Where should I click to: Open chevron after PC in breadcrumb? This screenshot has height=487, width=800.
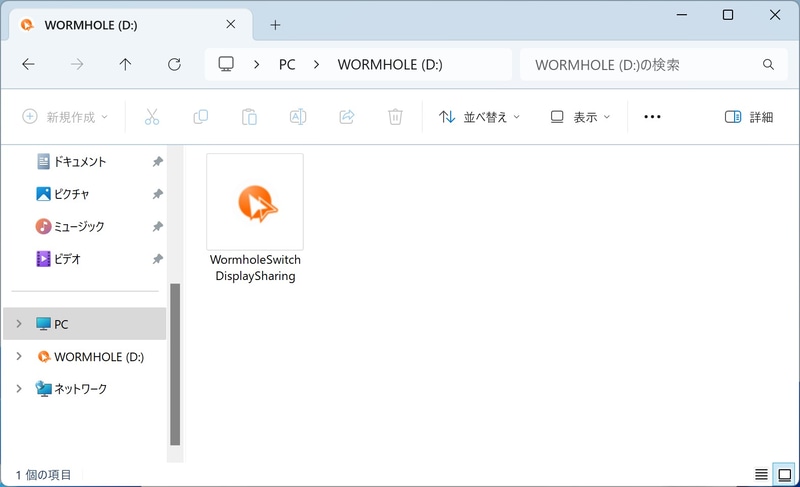(316, 65)
